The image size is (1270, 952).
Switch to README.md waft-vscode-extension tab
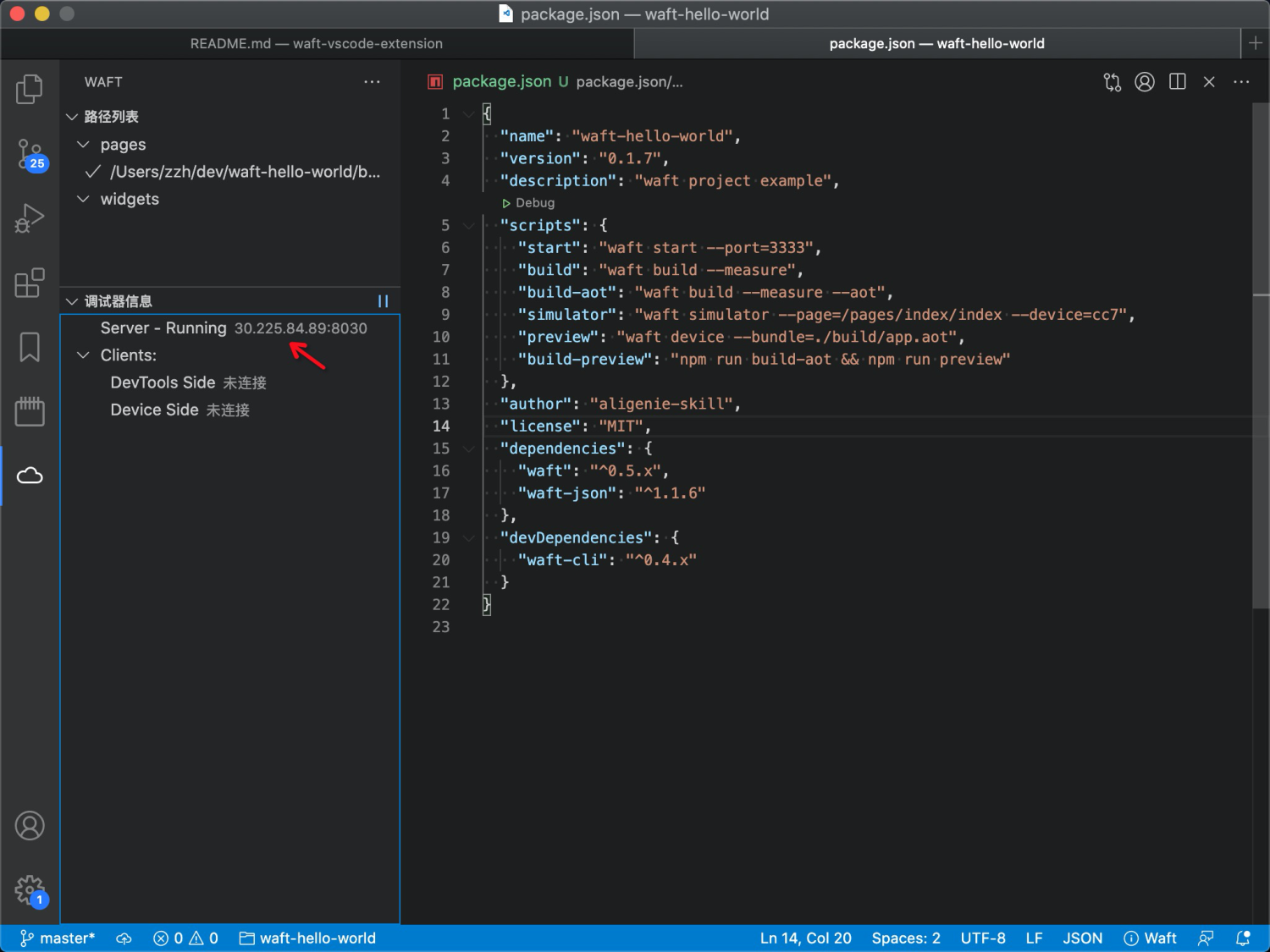point(317,43)
